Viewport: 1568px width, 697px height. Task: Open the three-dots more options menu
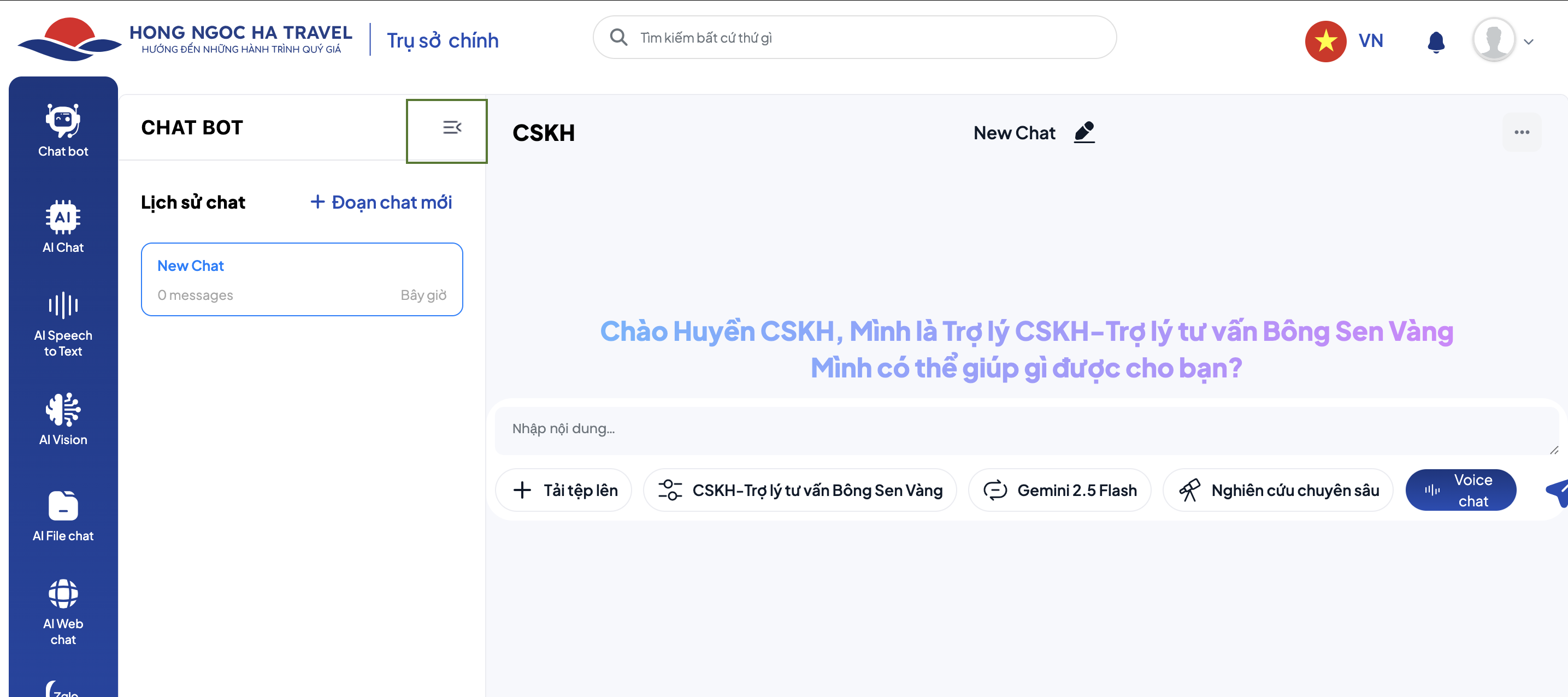click(x=1522, y=132)
